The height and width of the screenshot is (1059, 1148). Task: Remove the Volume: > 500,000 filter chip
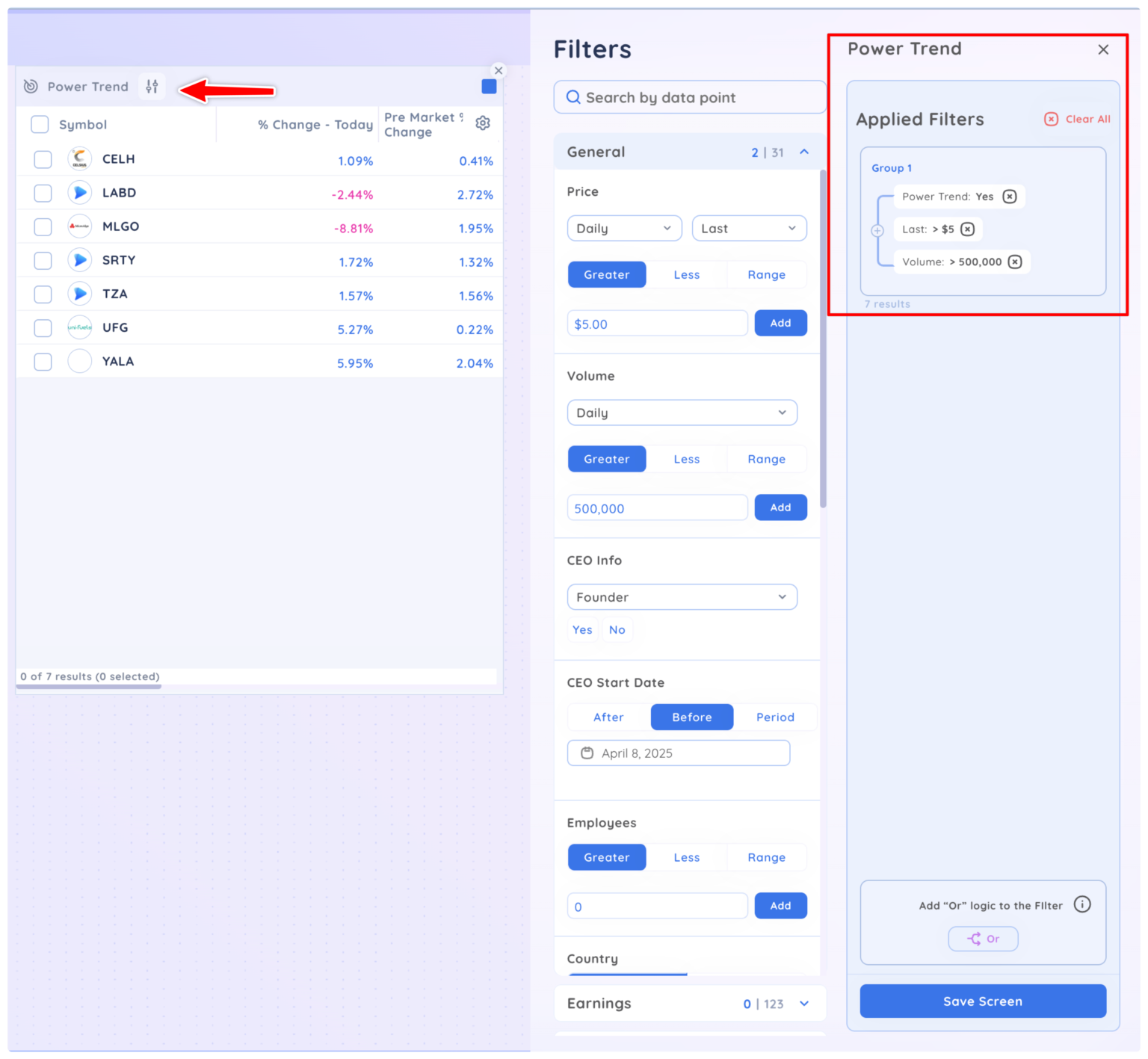1014,262
